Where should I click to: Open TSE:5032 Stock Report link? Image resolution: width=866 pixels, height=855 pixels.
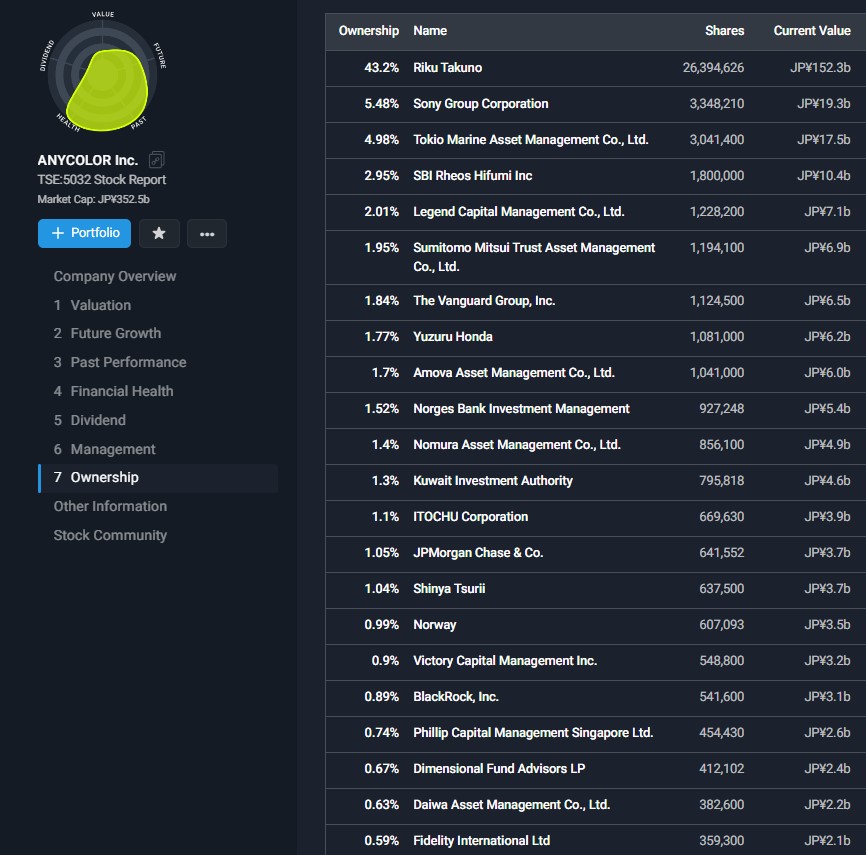(102, 180)
